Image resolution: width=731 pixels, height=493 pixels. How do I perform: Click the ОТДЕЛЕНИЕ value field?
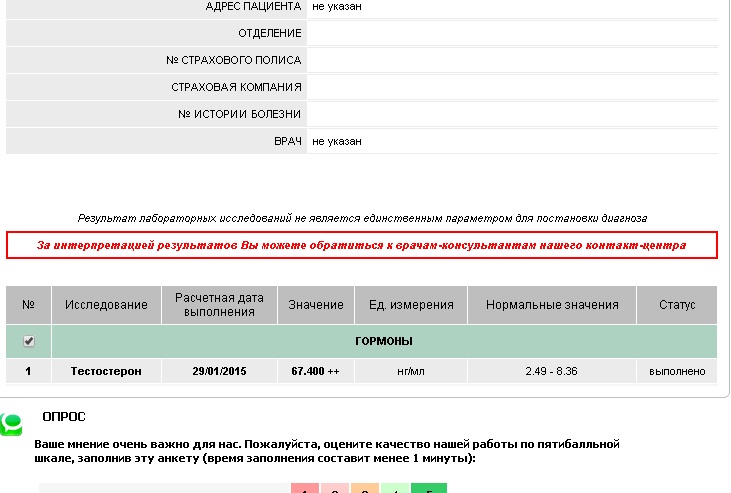tap(512, 33)
